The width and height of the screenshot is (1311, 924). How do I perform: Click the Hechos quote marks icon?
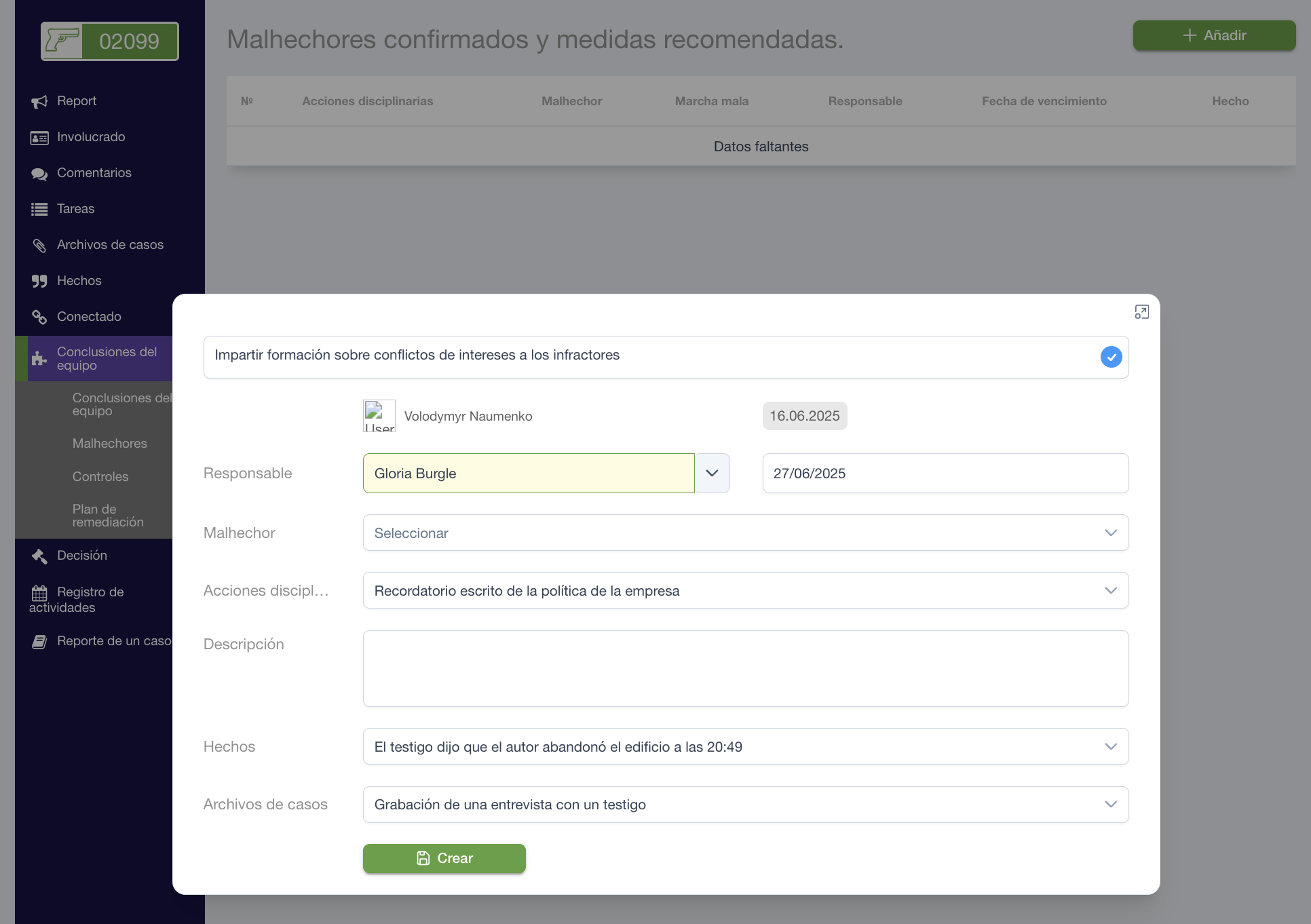39,282
